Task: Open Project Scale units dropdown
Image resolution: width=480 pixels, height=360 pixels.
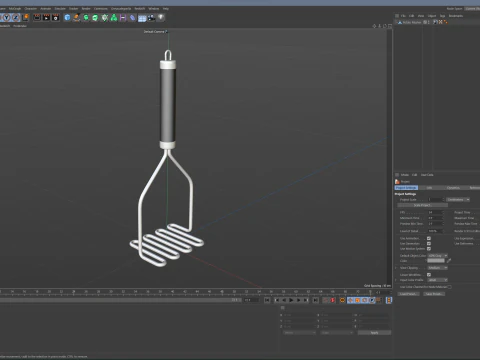Action: point(458,199)
